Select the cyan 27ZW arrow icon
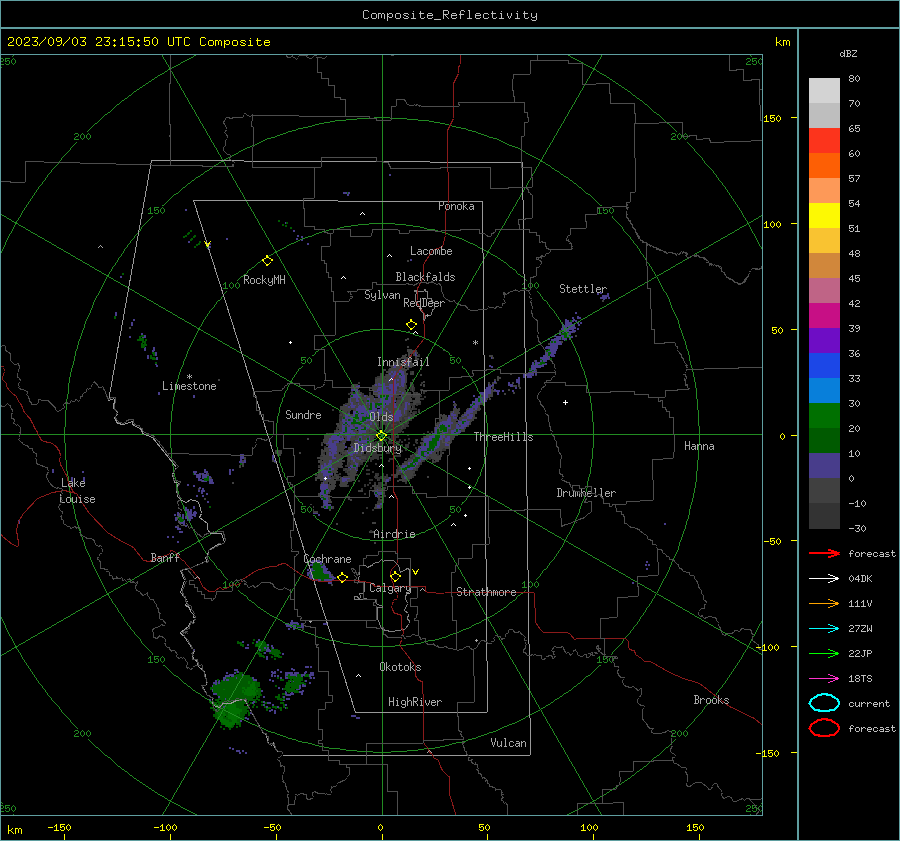Viewport: 900px width, 841px height. coord(824,629)
